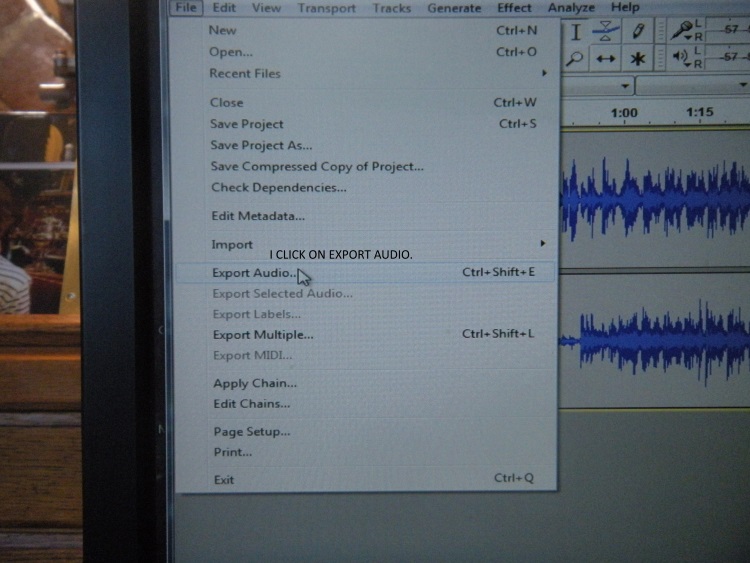
Task: Expand the Import submenu
Action: tap(366, 244)
